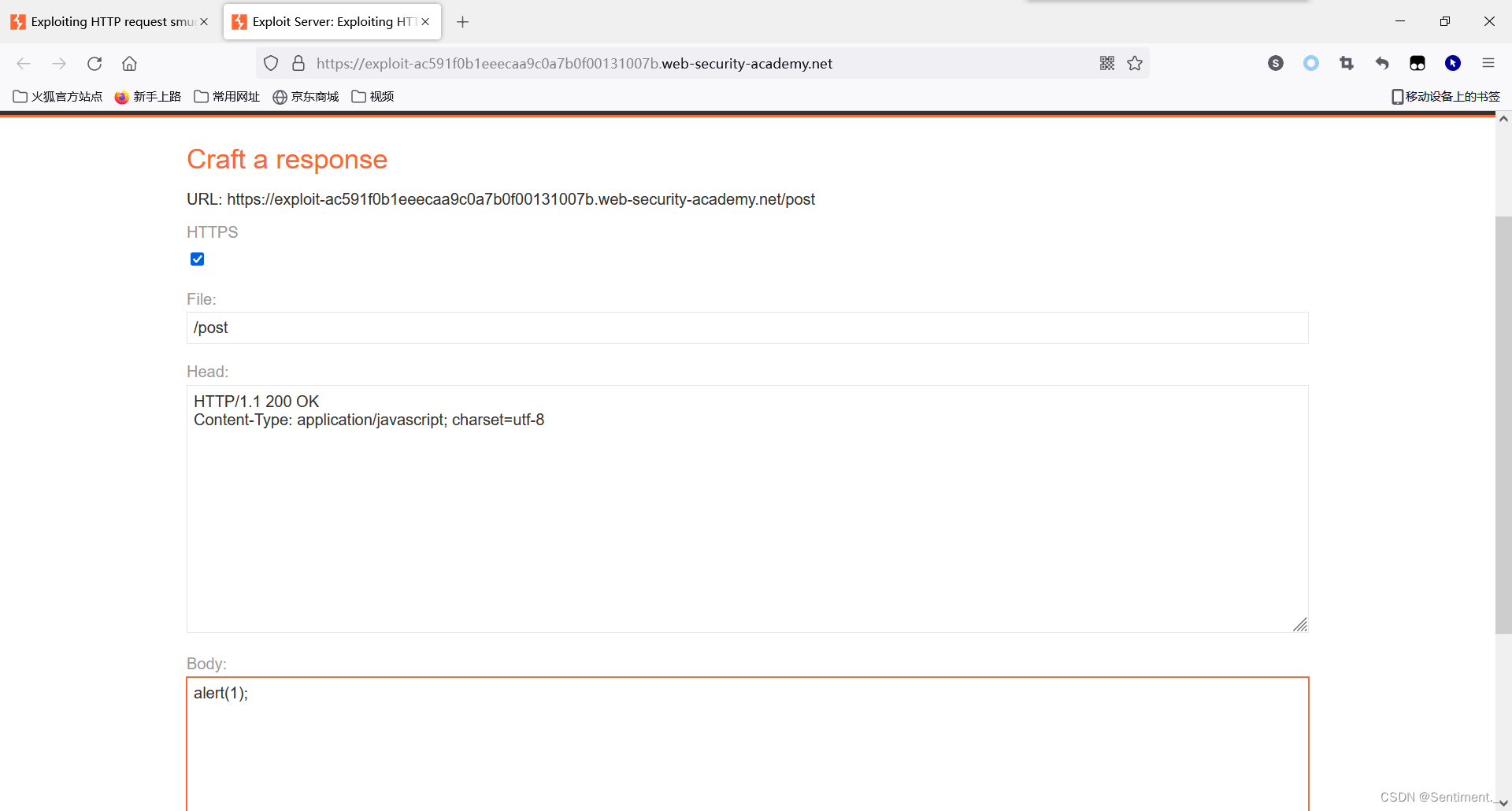Go back to previous page
1512x811 pixels.
[24, 64]
